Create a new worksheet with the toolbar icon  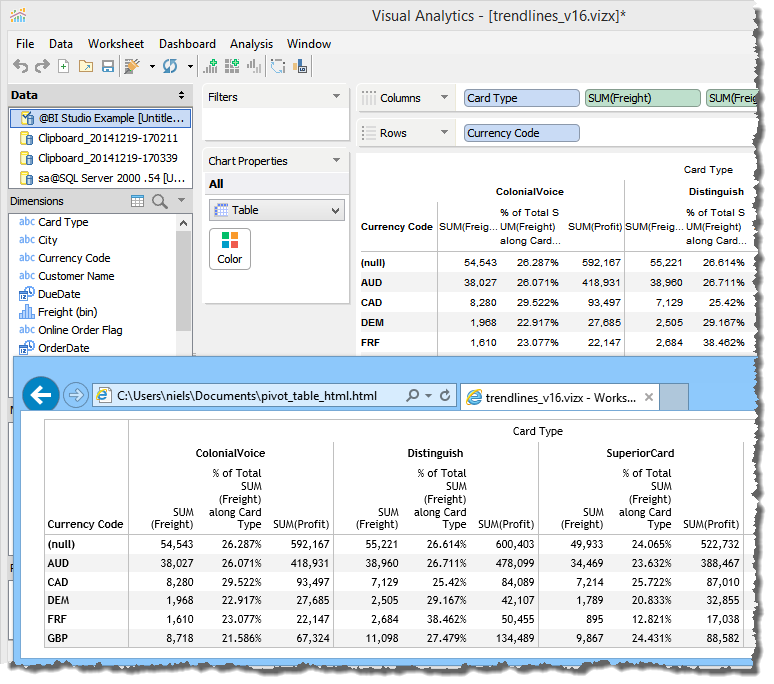(x=64, y=67)
